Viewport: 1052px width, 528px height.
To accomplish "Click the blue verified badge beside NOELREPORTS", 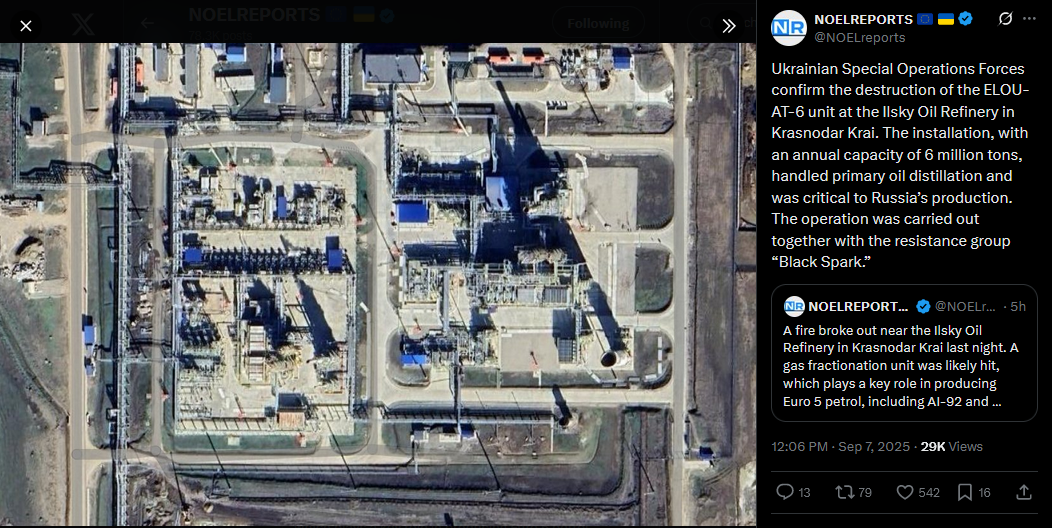I will (x=965, y=19).
